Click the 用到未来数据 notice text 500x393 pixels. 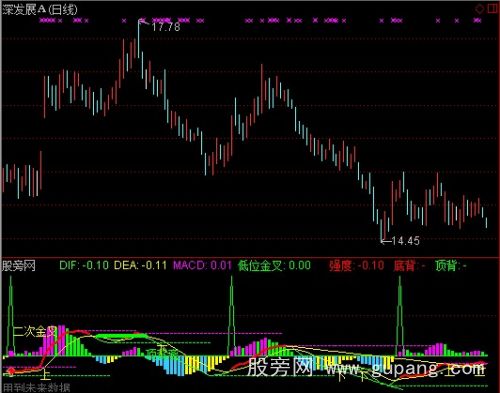[36, 388]
